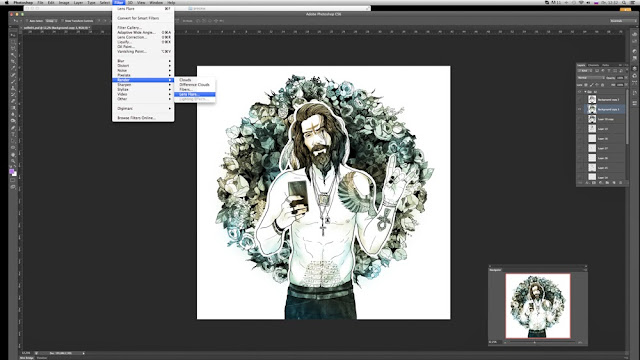Click the Delete layer trash icon
Screen dimensions: 640x360
coord(621,183)
